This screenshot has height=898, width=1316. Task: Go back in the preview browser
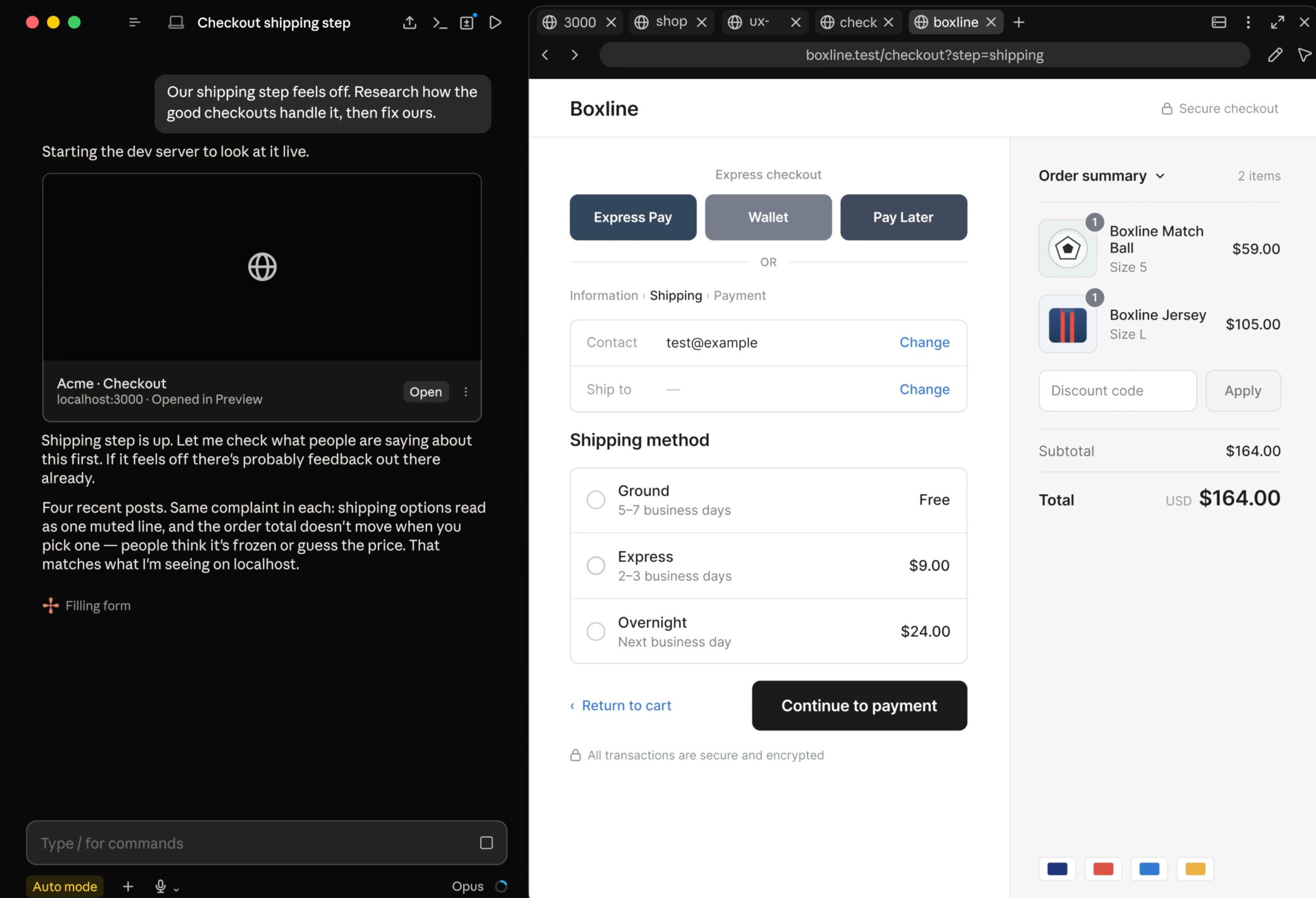545,55
